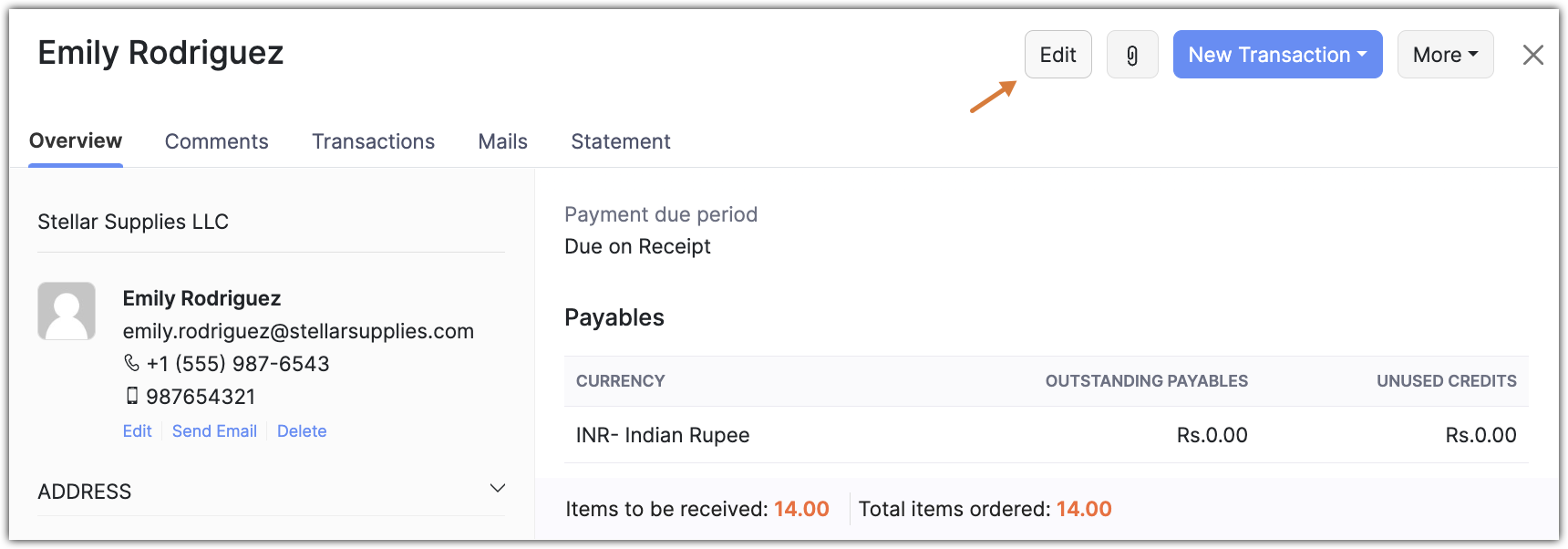Click the Send Email link
This screenshot has height=549, width=1568.
coord(214,431)
